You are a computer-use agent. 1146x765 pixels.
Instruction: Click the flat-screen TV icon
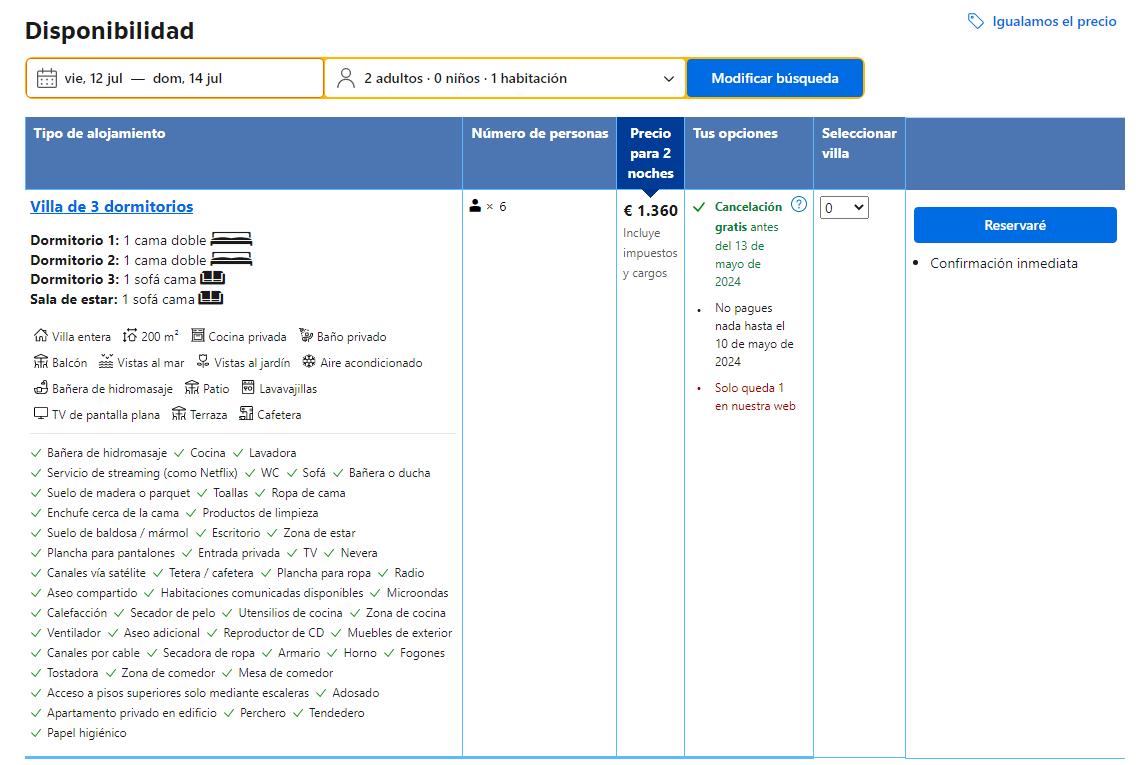(41, 414)
